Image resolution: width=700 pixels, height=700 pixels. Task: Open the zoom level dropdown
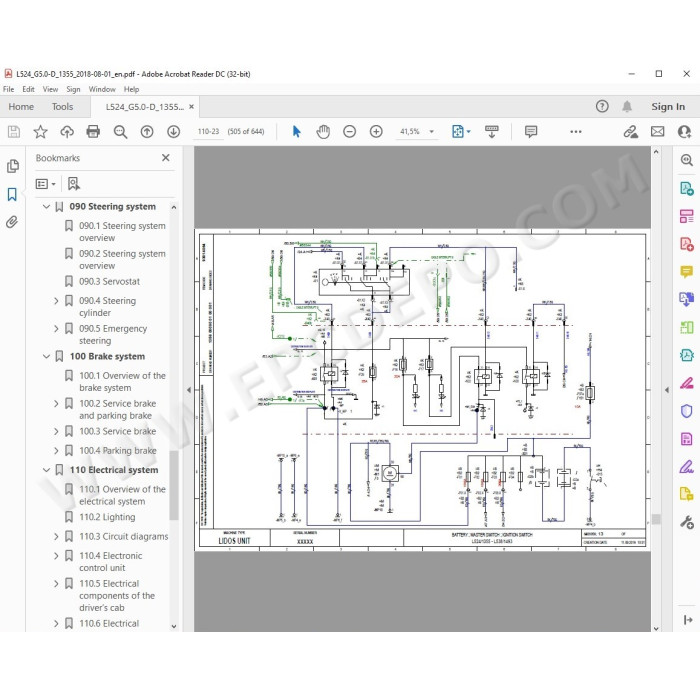pyautogui.click(x=431, y=131)
